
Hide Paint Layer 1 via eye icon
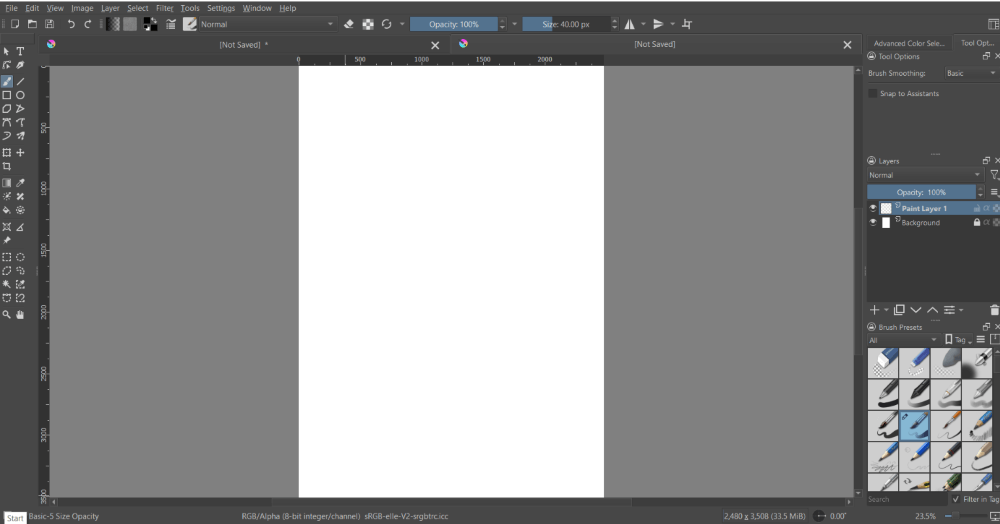click(x=873, y=208)
